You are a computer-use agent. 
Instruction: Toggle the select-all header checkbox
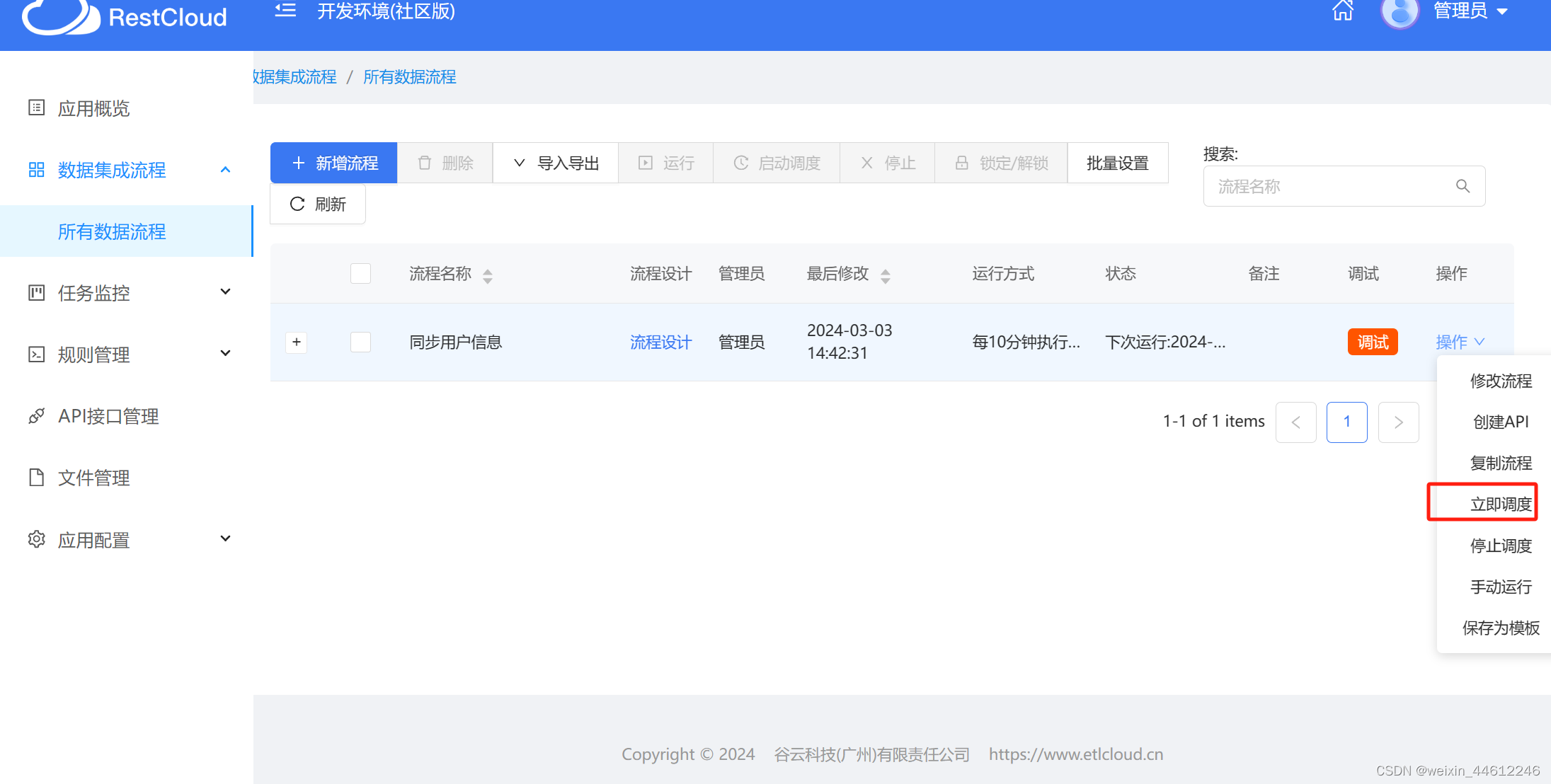click(360, 273)
